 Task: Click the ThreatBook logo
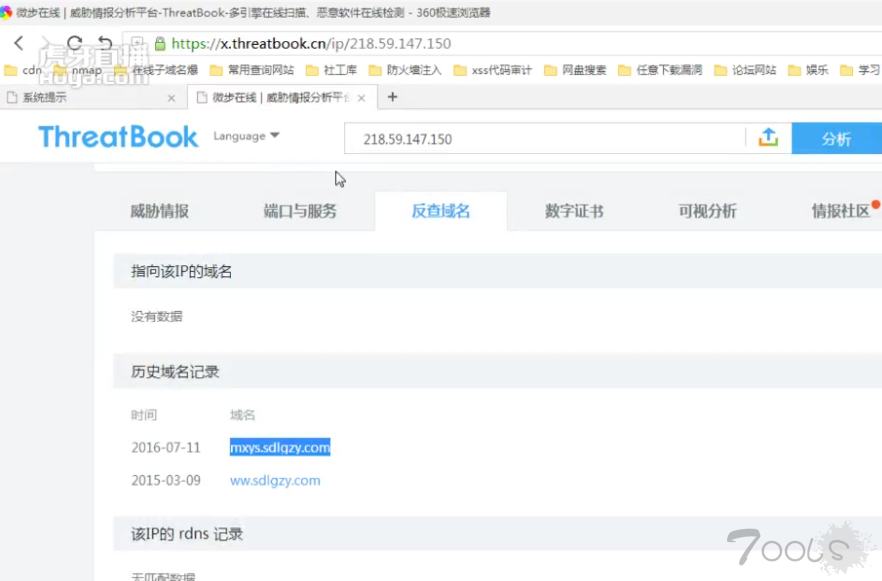point(118,137)
